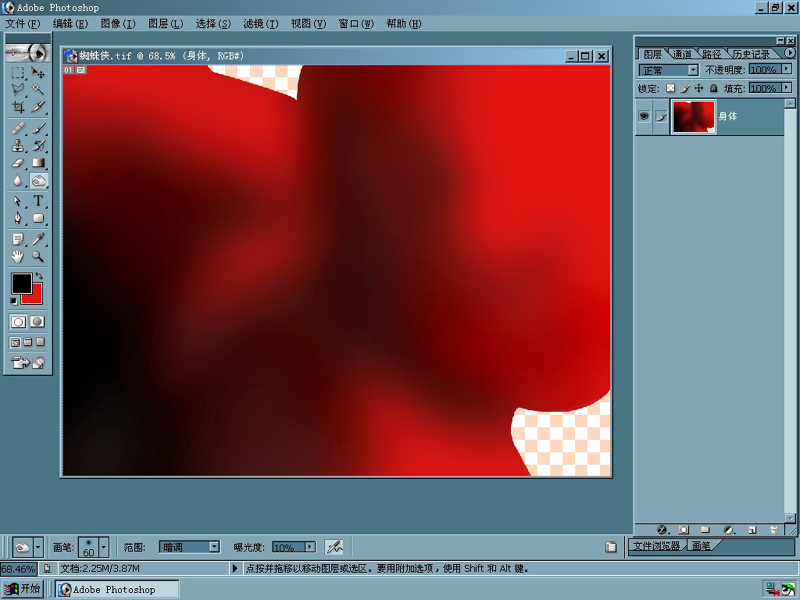
Task: Toggle airbrush option in options bar
Action: click(334, 547)
